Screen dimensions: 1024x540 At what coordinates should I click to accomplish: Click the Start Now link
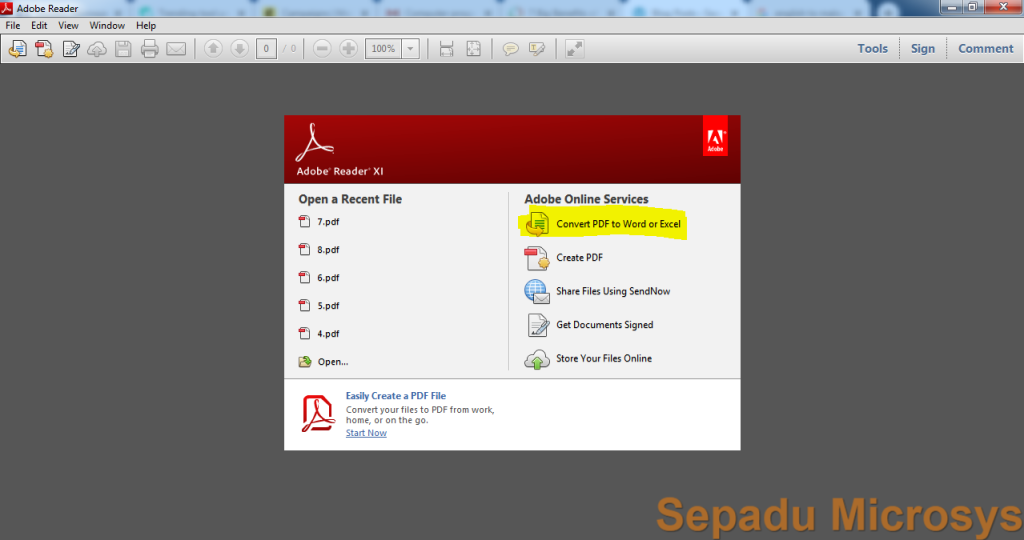[366, 433]
